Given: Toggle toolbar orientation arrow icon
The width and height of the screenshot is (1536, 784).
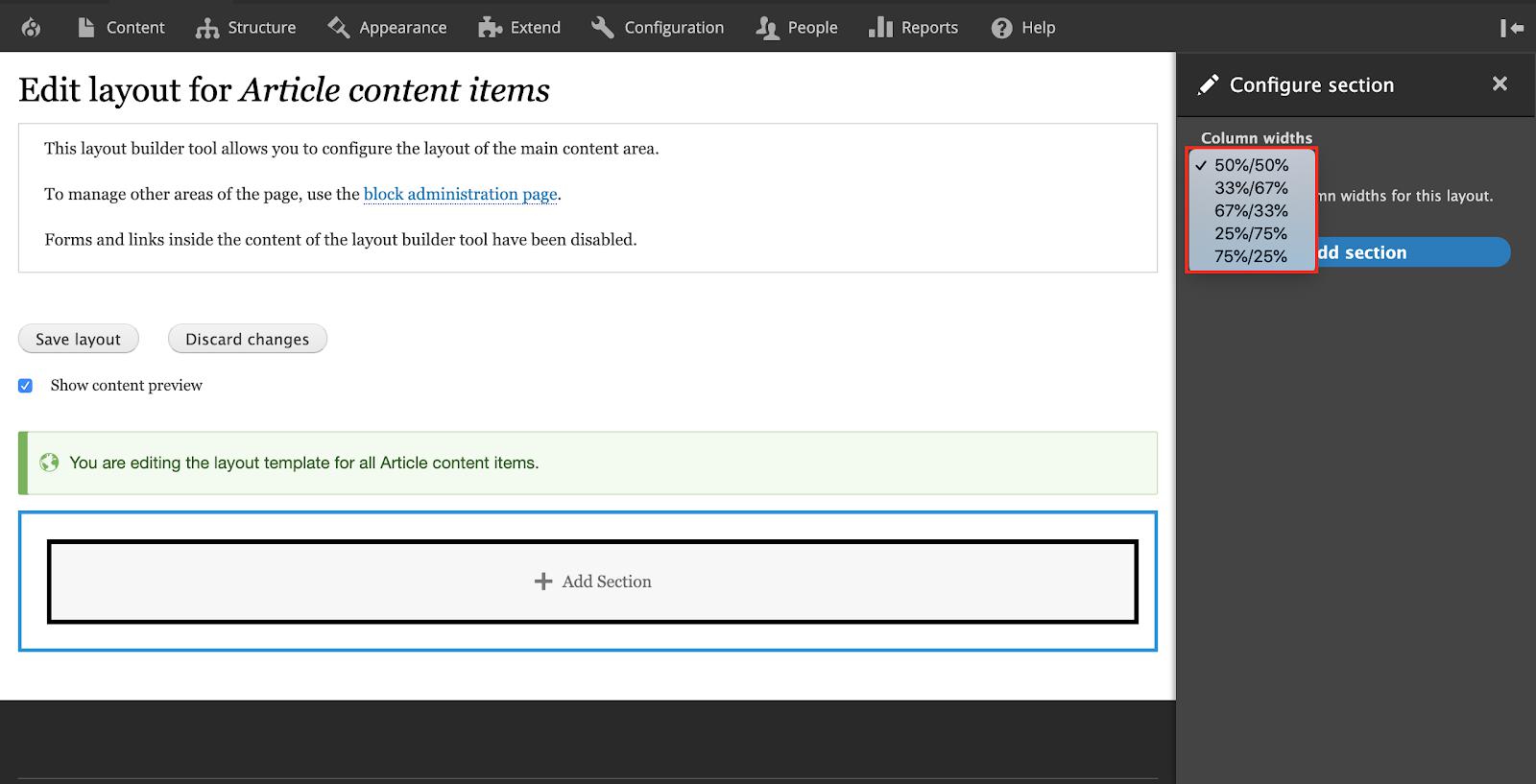Looking at the screenshot, I should (x=1512, y=28).
